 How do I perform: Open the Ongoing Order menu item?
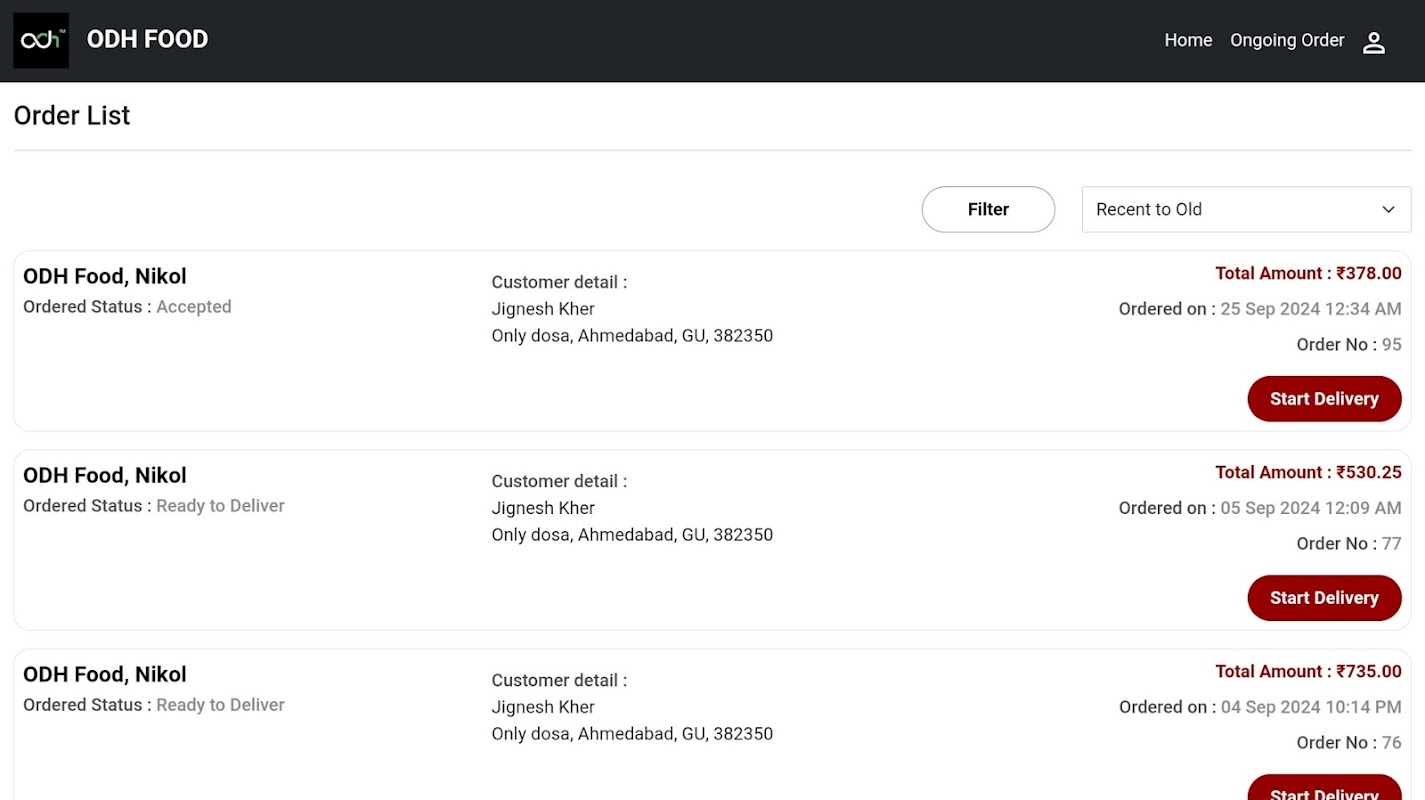(1287, 40)
